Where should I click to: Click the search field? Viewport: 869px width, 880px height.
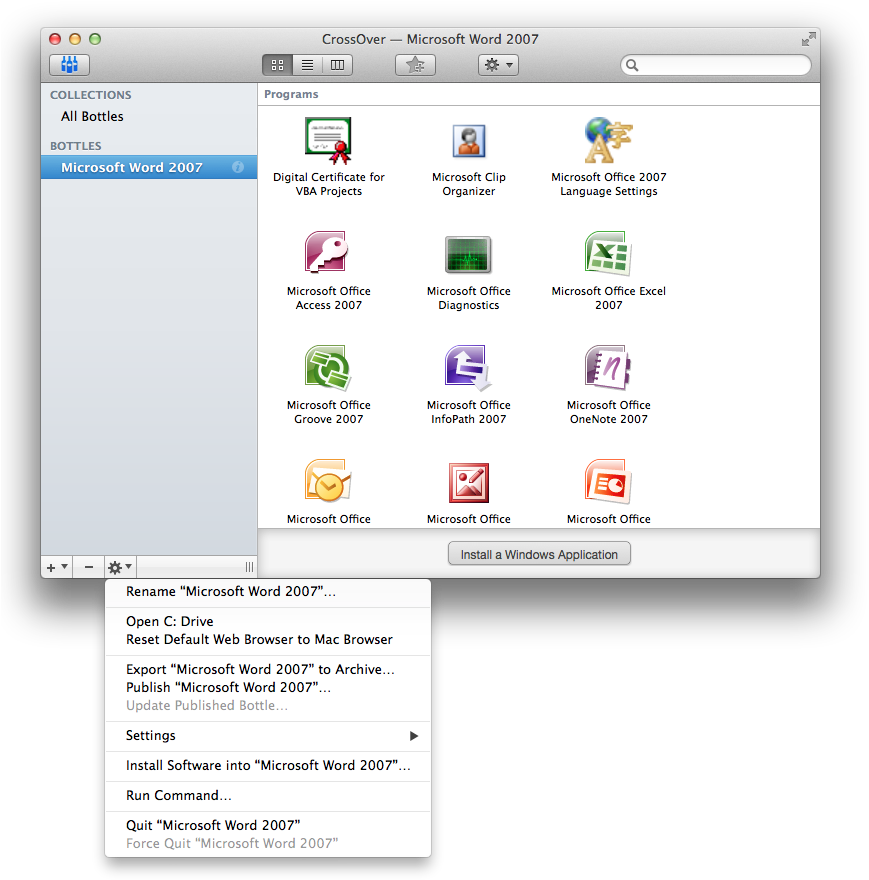click(716, 65)
